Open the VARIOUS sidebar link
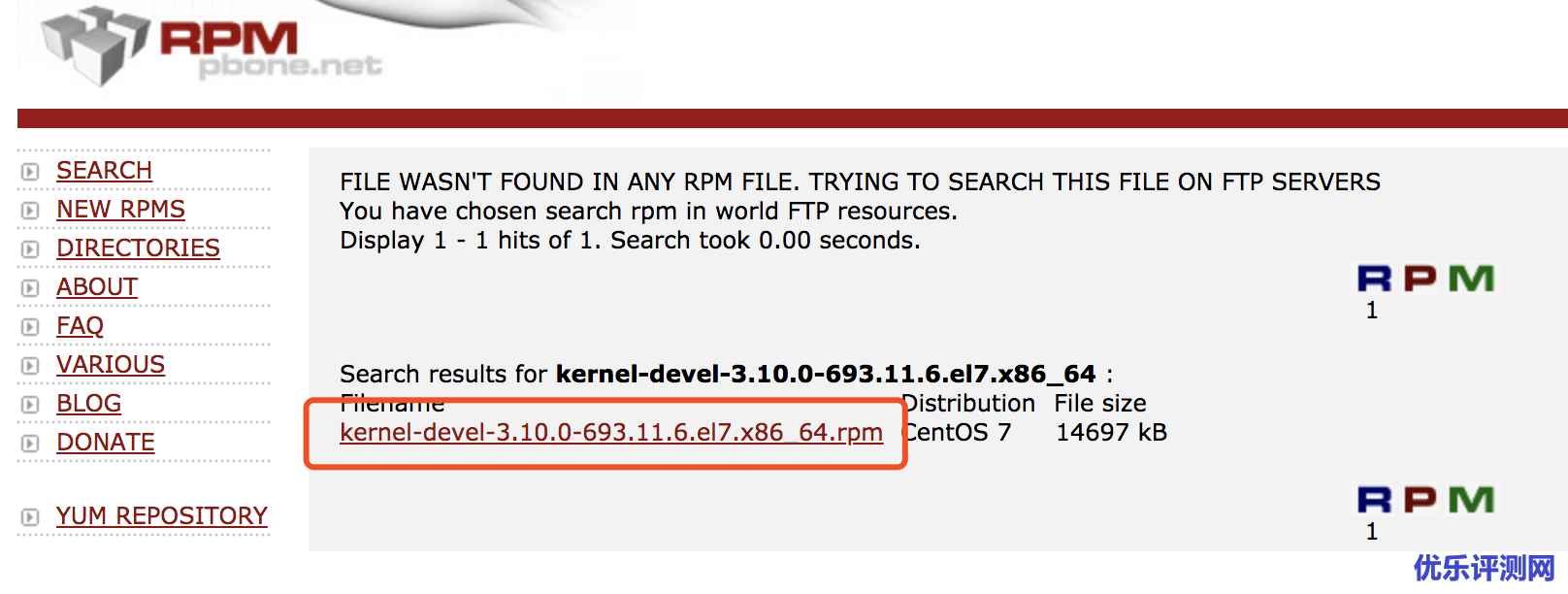 [111, 365]
